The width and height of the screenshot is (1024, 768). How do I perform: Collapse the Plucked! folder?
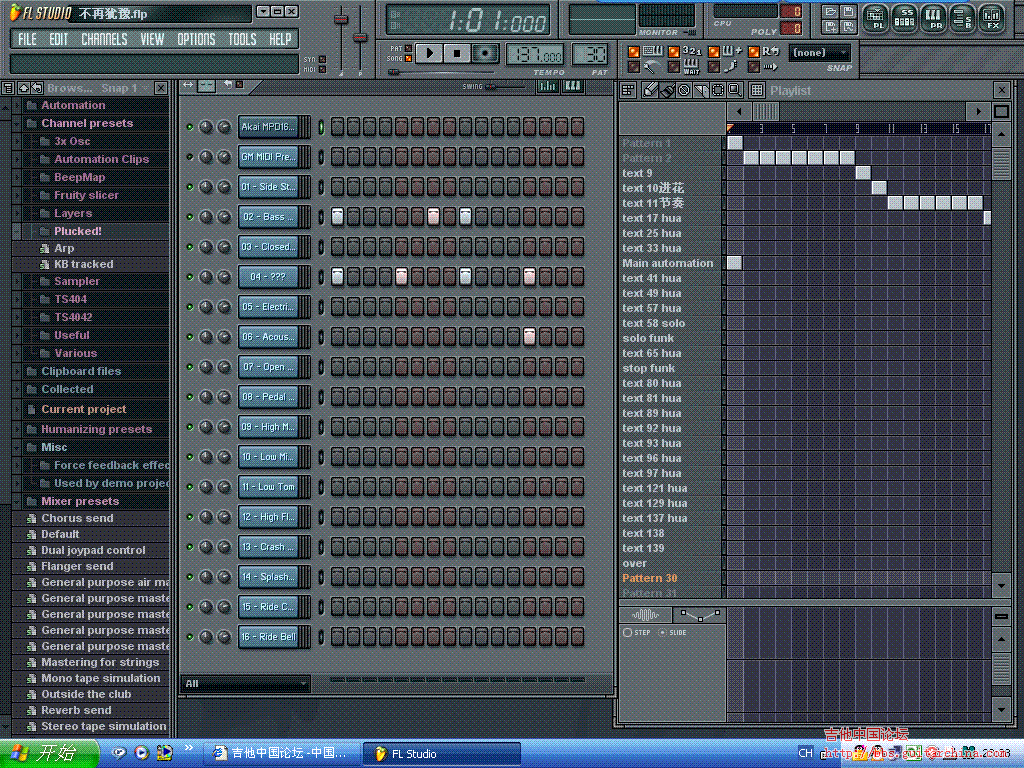(17, 231)
